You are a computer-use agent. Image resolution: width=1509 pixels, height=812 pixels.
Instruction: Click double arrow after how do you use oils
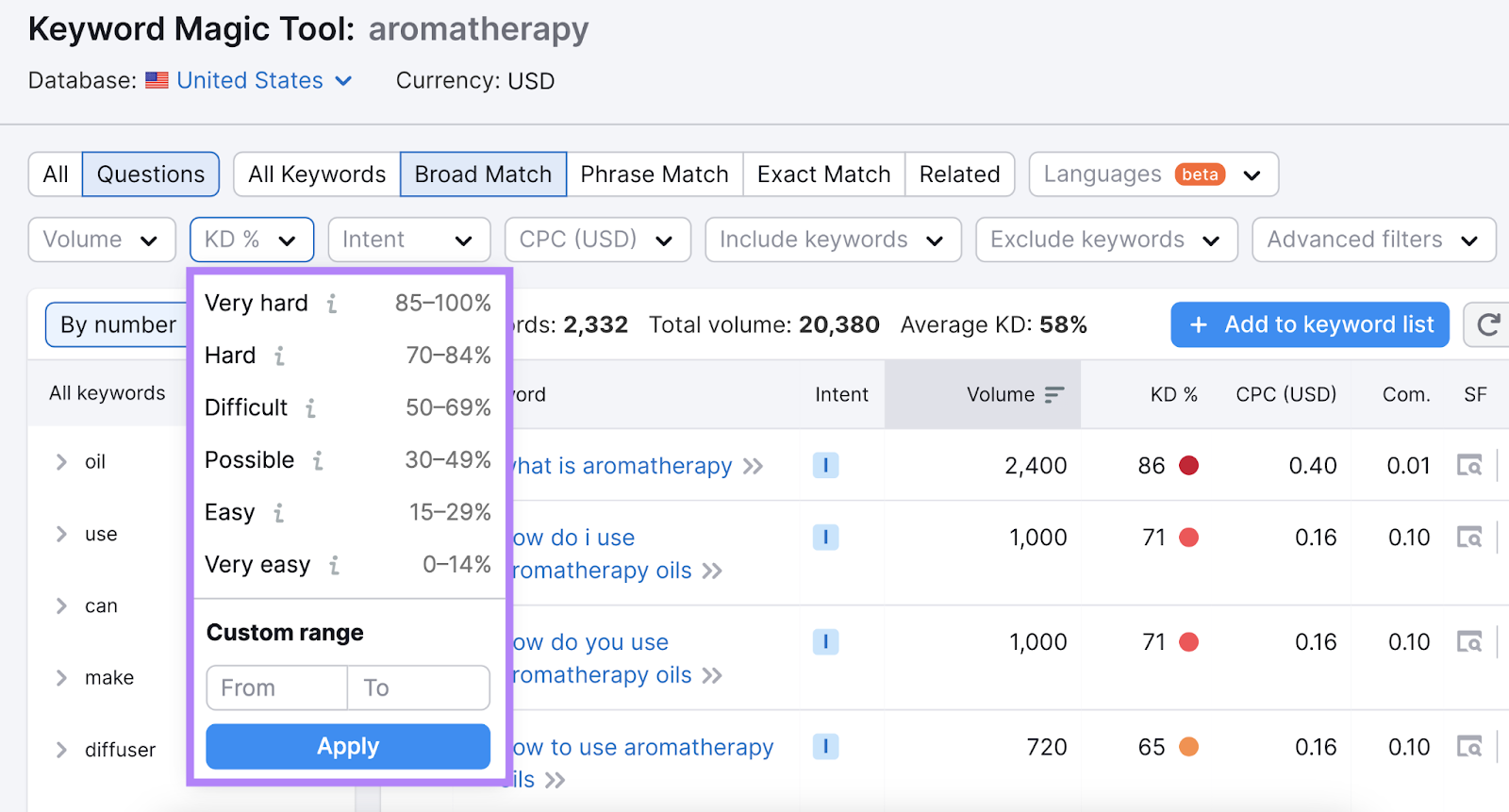[712, 675]
